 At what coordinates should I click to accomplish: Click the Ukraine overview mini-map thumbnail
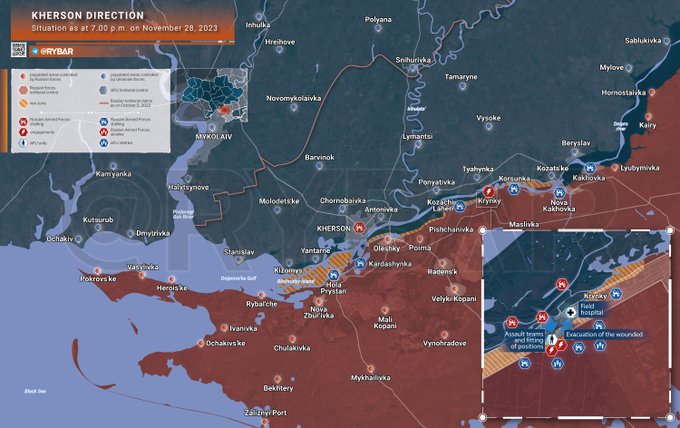pos(212,95)
